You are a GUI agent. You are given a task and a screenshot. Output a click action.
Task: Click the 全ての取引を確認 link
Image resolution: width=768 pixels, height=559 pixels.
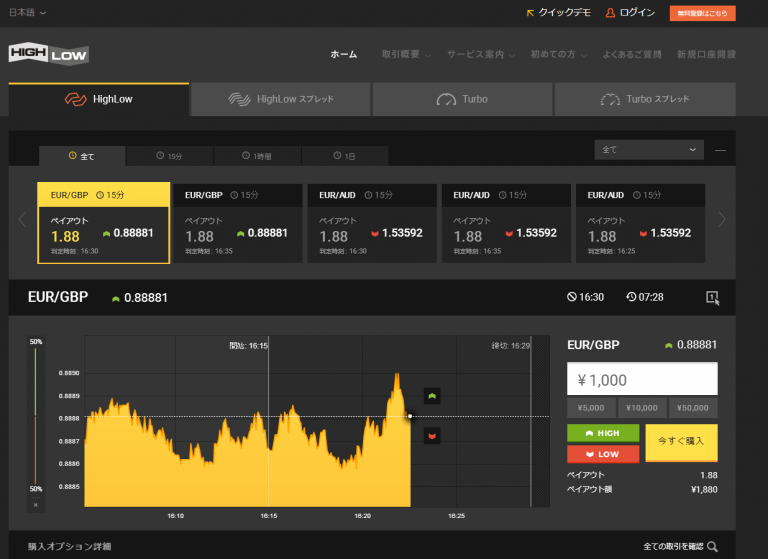tap(673, 546)
